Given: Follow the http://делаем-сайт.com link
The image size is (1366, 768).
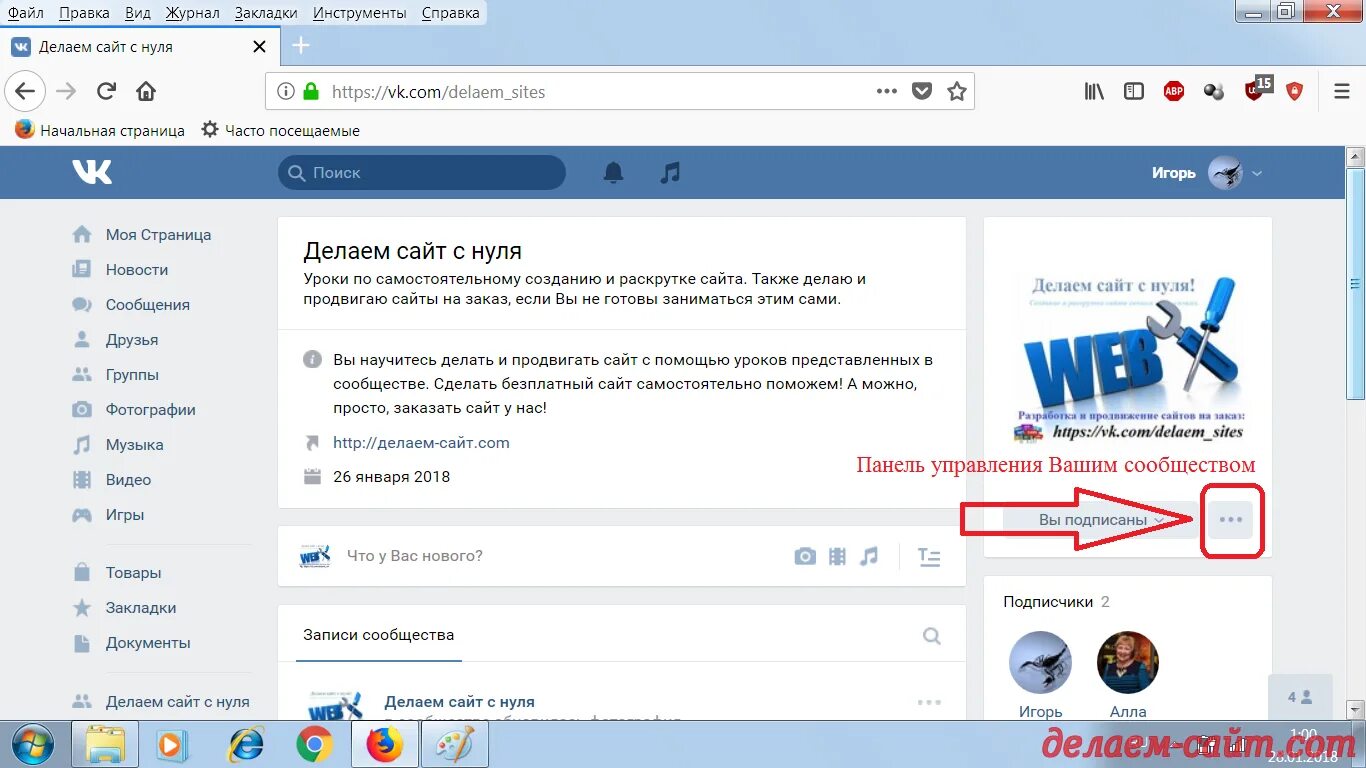Looking at the screenshot, I should 421,442.
